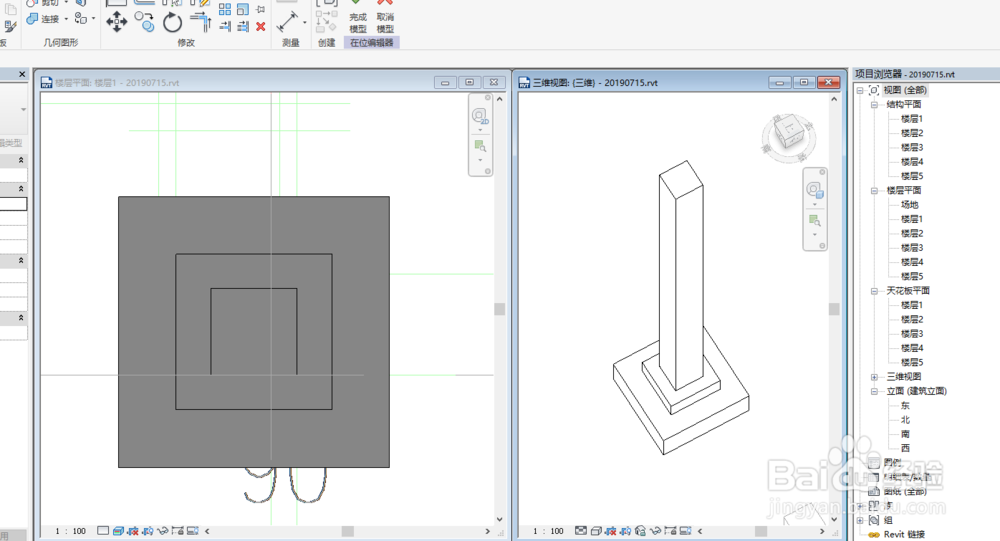1000x541 pixels.
Task: Click the right scroll arrow of 3D view
Action: tap(822, 531)
